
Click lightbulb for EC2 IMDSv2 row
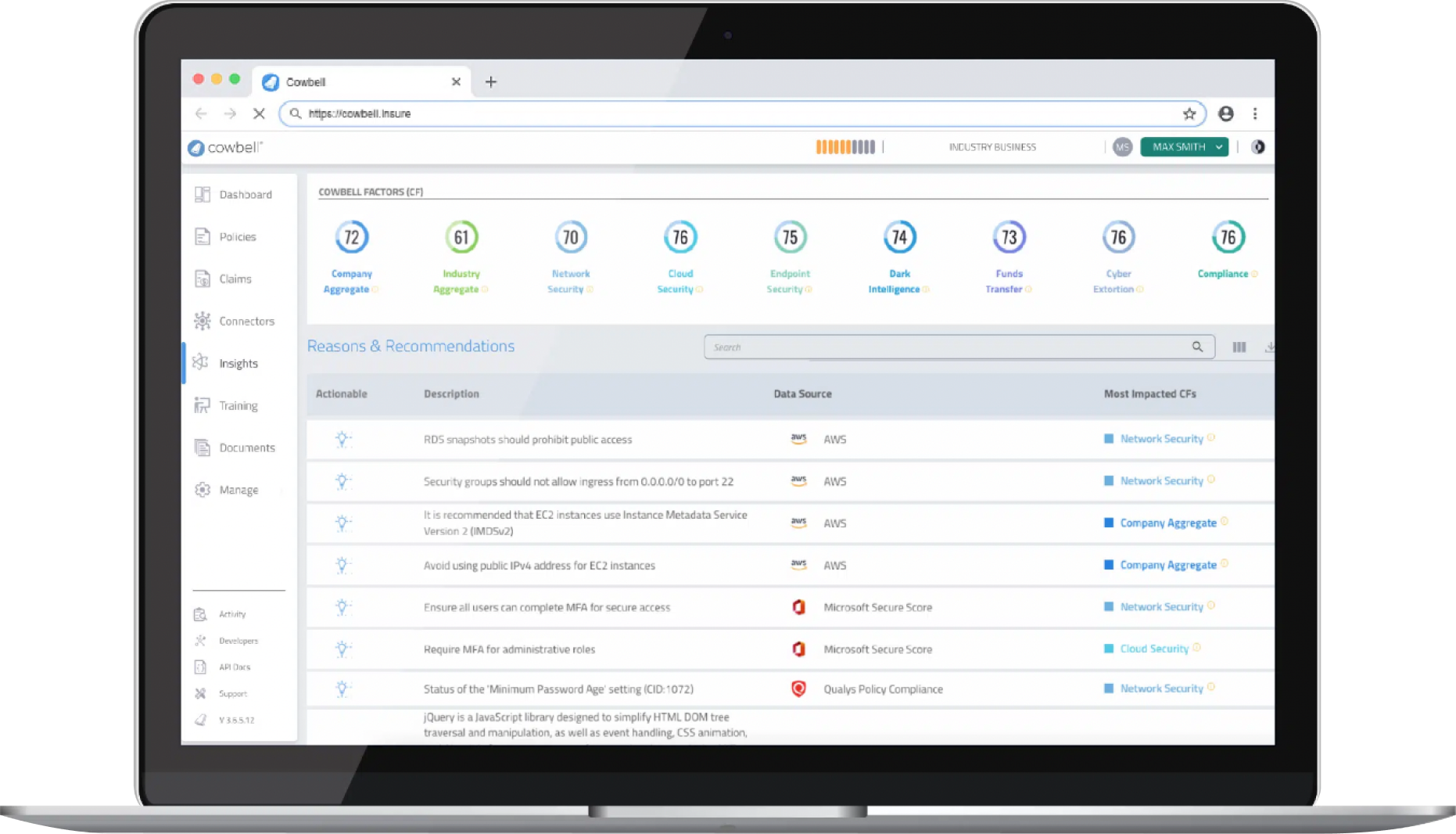(342, 523)
